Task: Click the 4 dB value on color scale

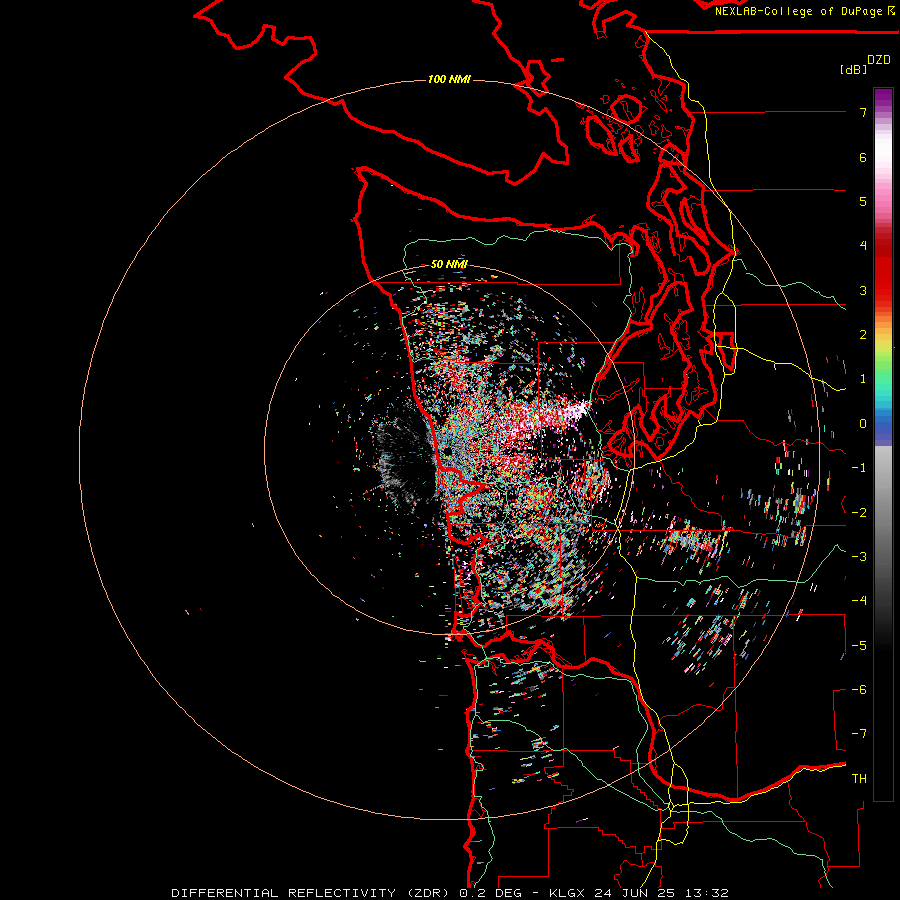Action: (x=863, y=246)
